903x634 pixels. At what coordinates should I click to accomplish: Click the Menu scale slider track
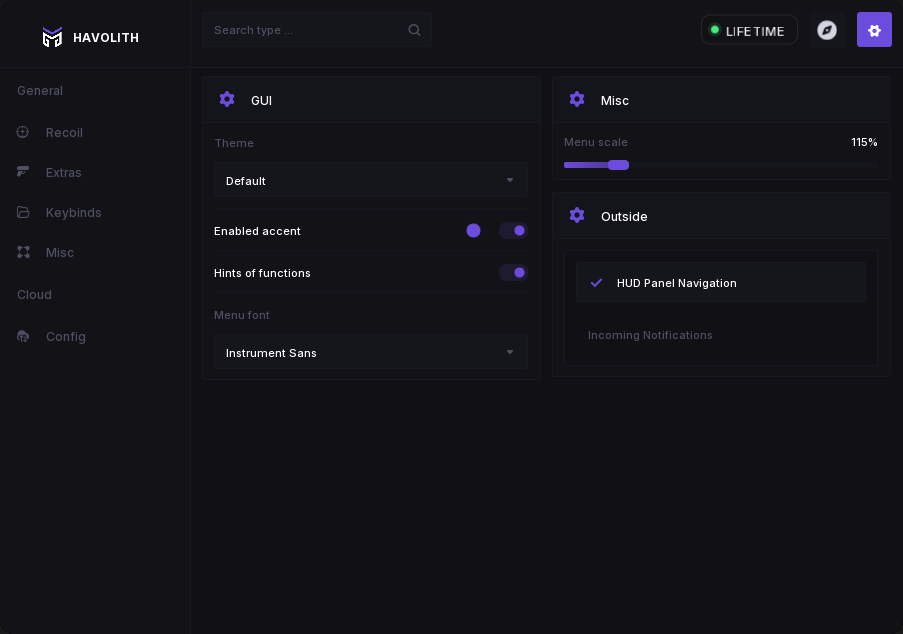[x=720, y=165]
